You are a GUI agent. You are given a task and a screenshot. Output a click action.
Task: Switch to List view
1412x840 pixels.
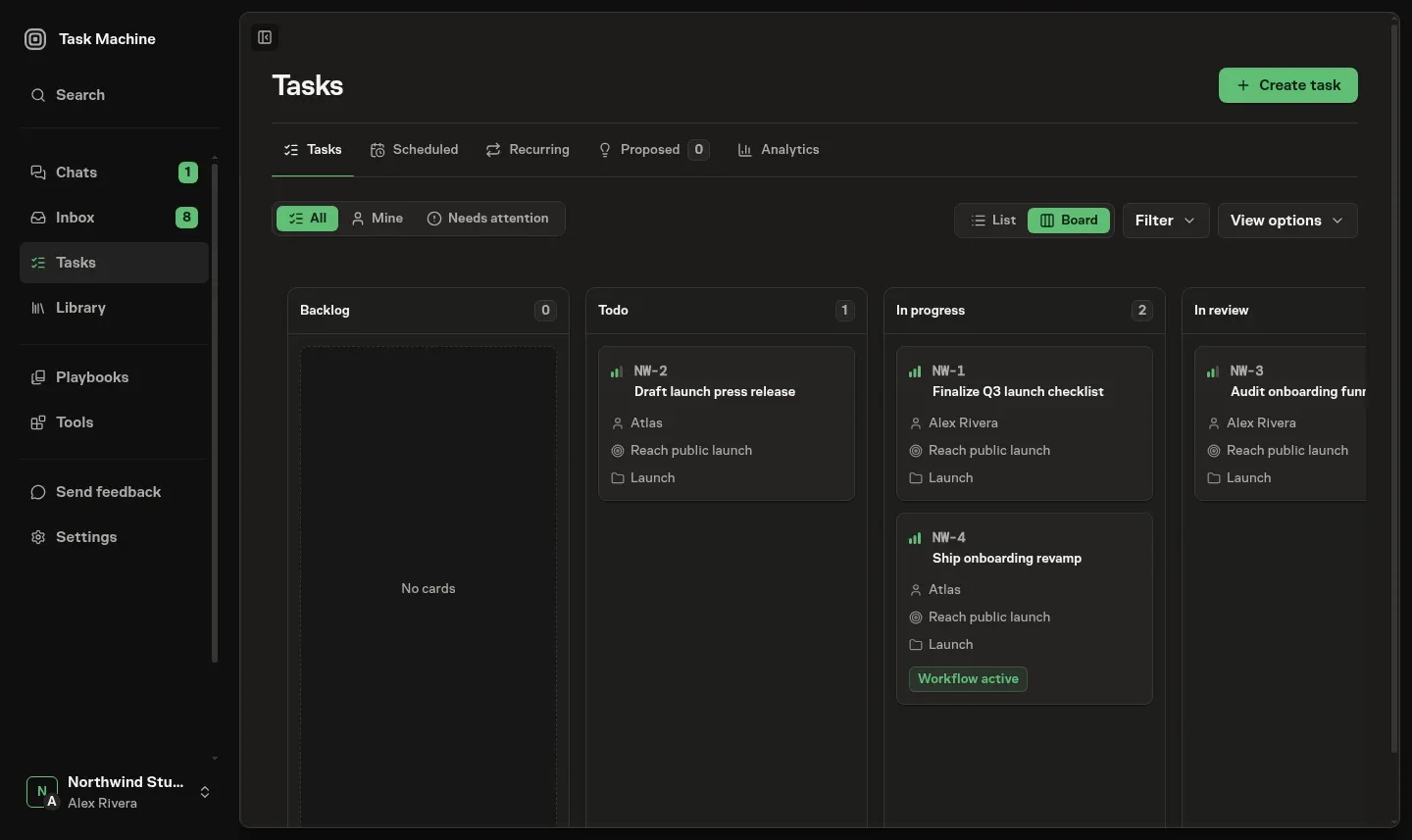pos(993,221)
